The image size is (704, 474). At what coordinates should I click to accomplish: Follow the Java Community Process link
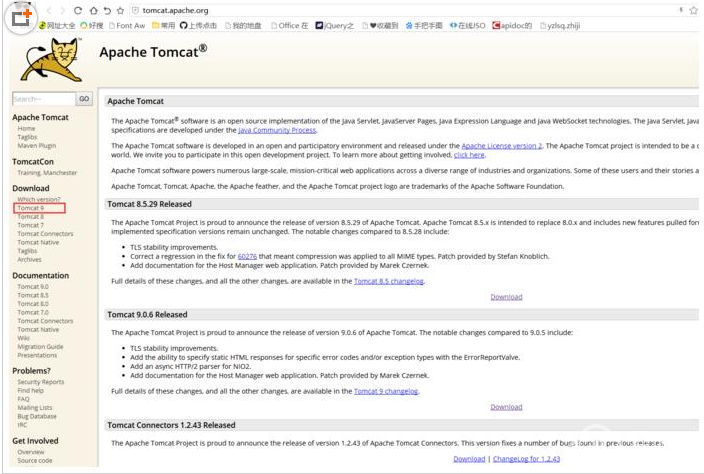tap(277, 130)
